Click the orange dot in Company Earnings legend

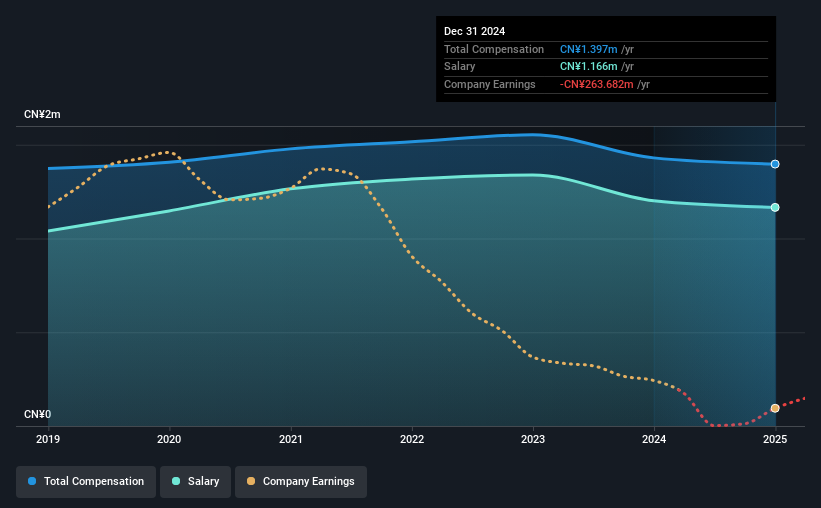(x=251, y=481)
